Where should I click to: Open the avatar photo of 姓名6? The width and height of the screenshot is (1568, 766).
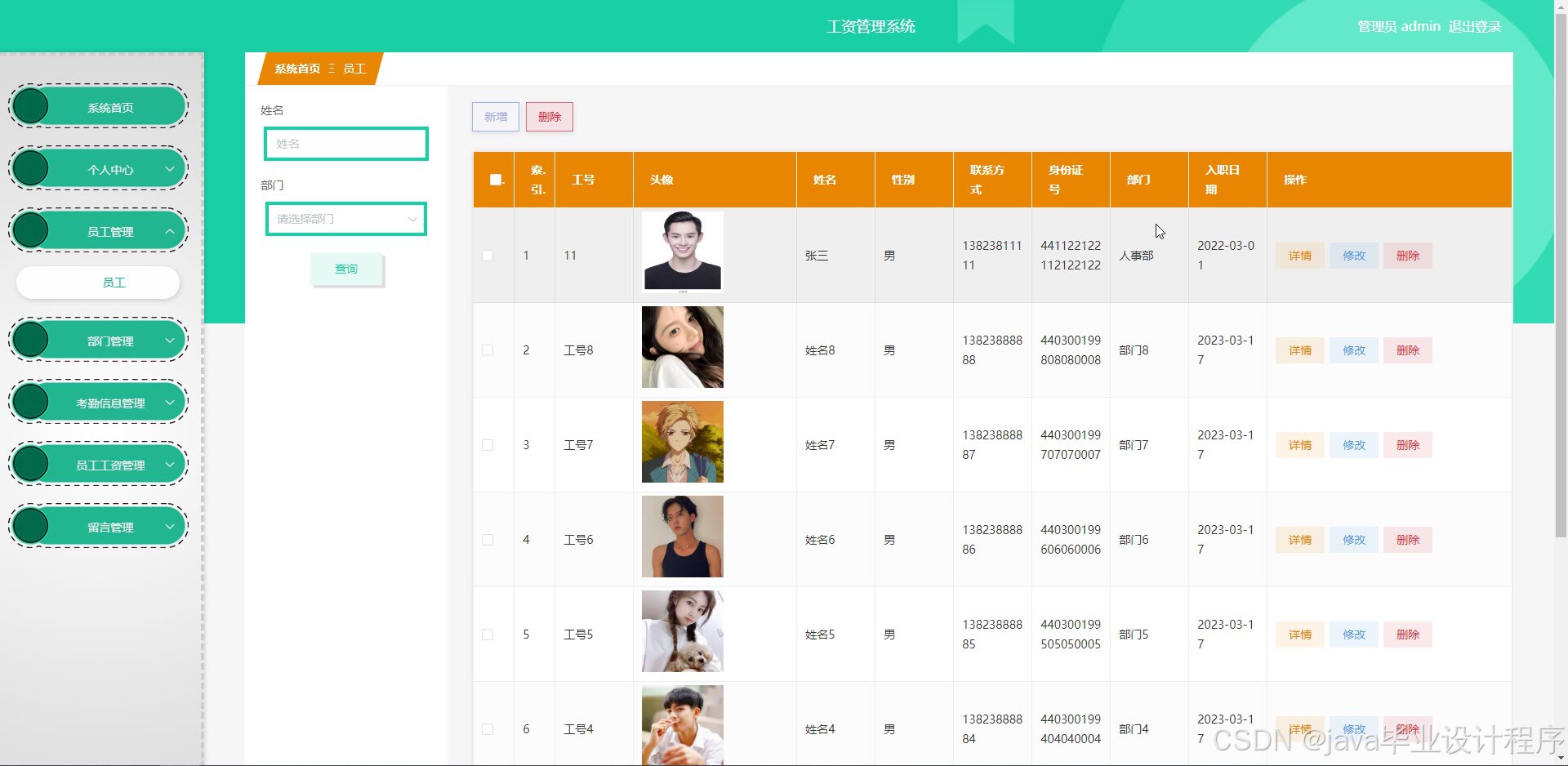click(683, 537)
